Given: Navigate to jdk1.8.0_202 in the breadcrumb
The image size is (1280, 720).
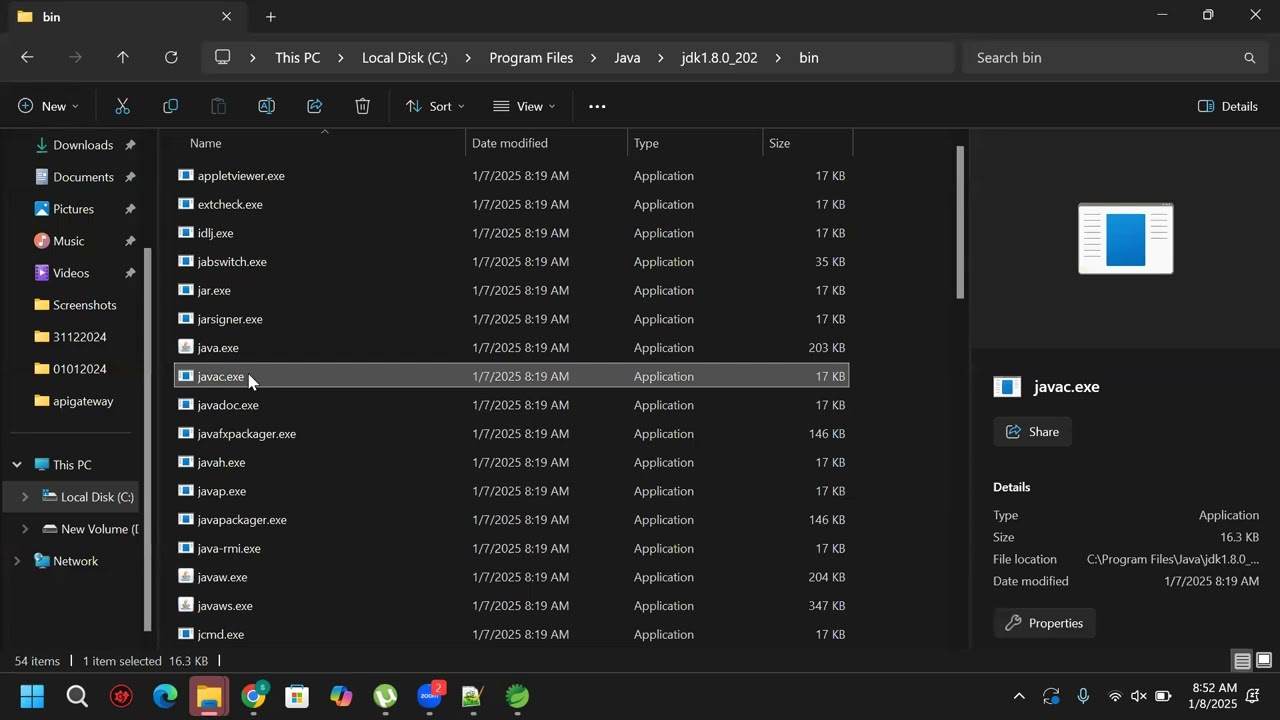Looking at the screenshot, I should tap(719, 58).
